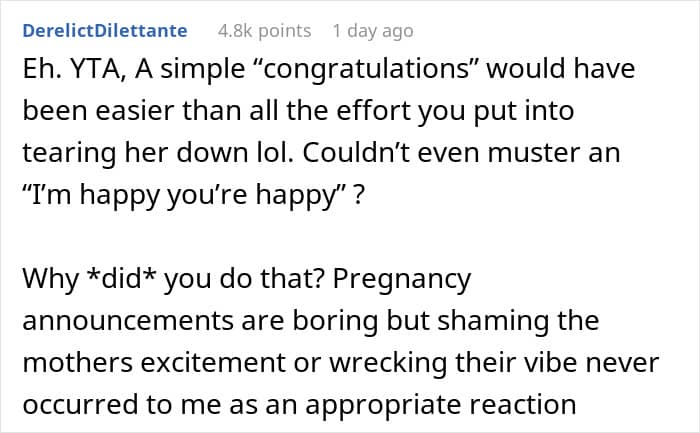Open the '1 day ago' timestamp permalink
The width and height of the screenshot is (700, 433).
373,31
